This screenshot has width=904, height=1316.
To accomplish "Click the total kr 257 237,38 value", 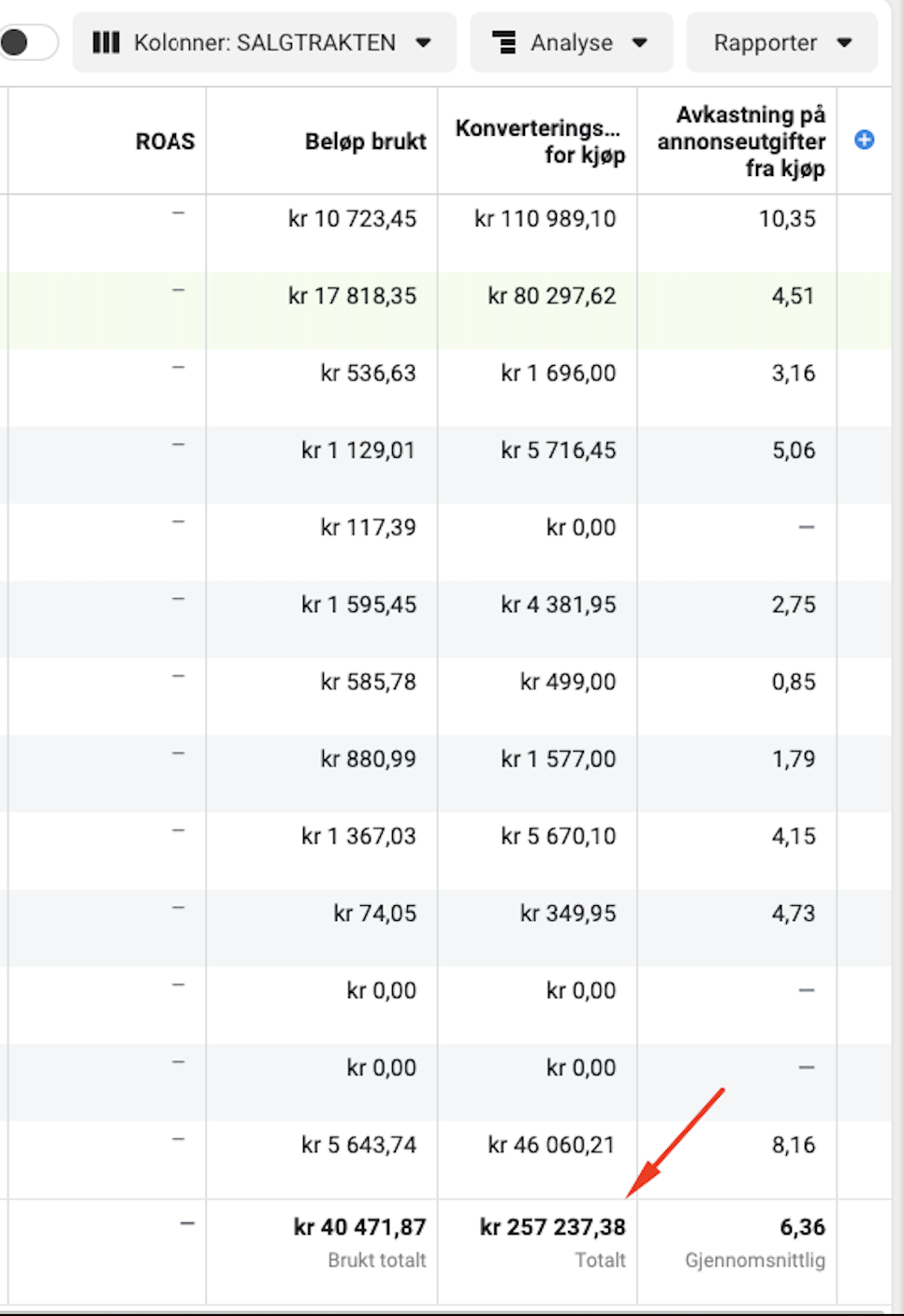I will pyautogui.click(x=552, y=1227).
